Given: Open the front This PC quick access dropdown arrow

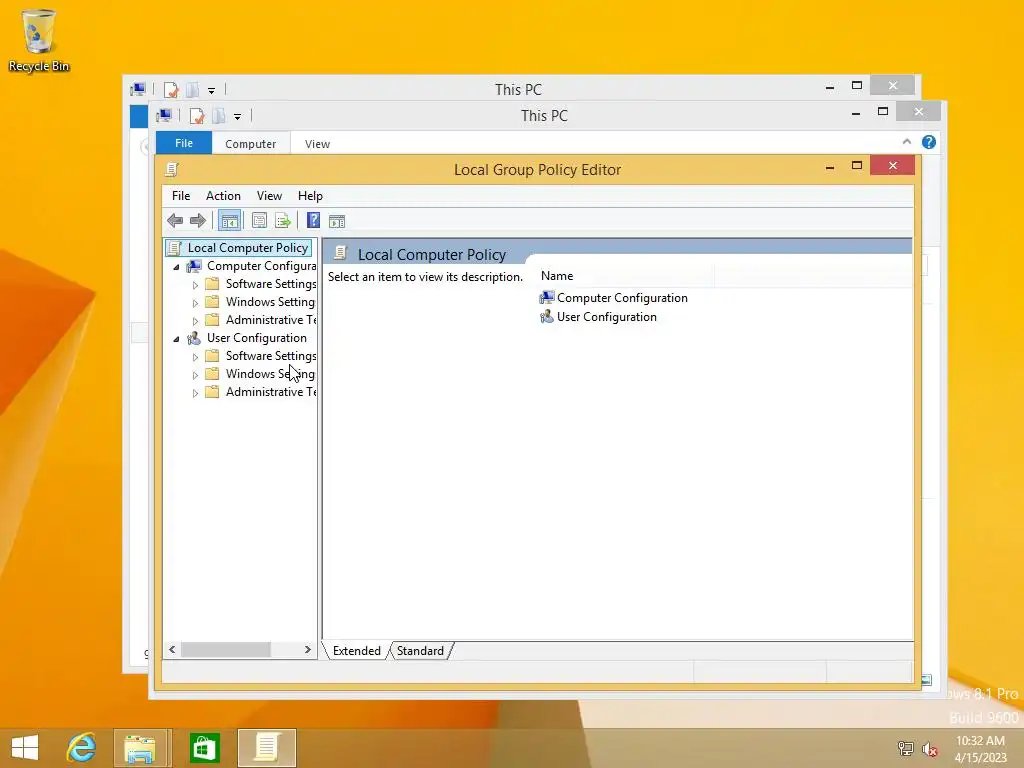Looking at the screenshot, I should [x=238, y=117].
